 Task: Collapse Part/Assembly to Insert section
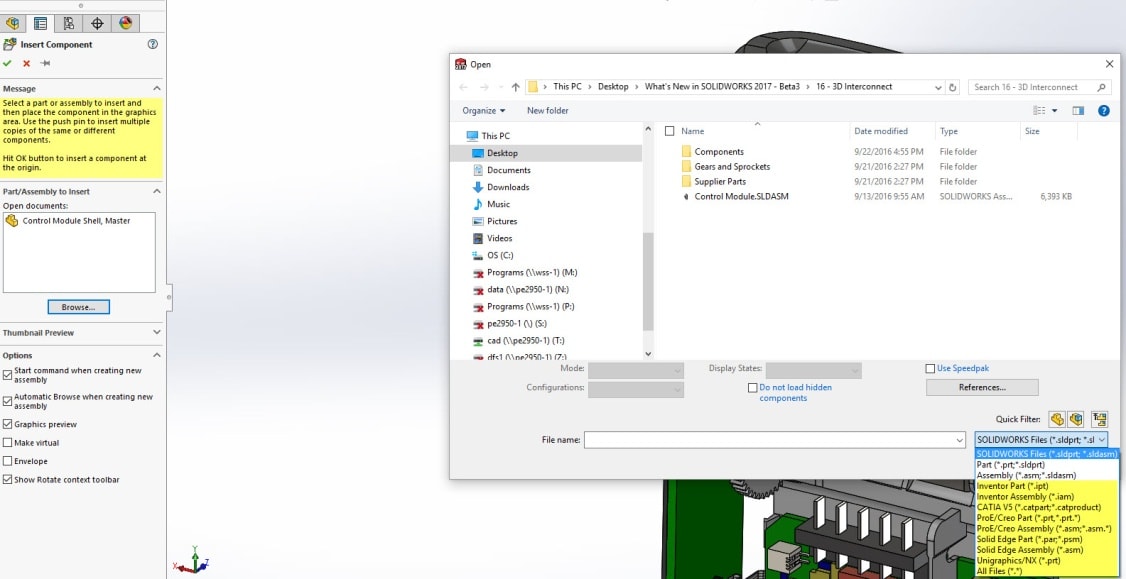pyautogui.click(x=157, y=191)
